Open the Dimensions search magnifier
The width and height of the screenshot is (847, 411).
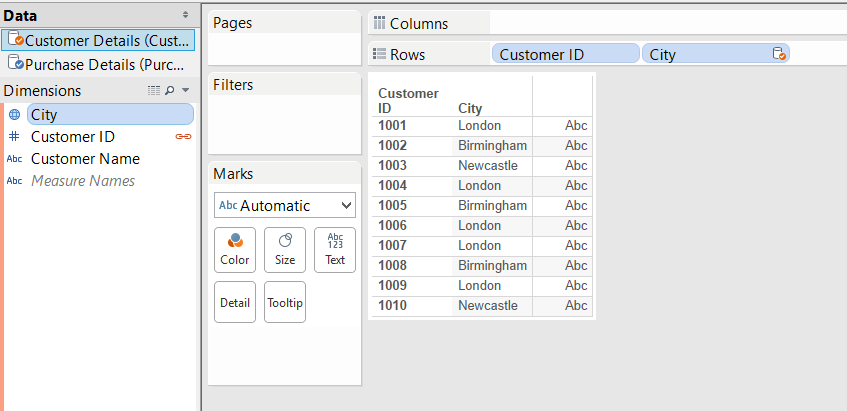[170, 90]
